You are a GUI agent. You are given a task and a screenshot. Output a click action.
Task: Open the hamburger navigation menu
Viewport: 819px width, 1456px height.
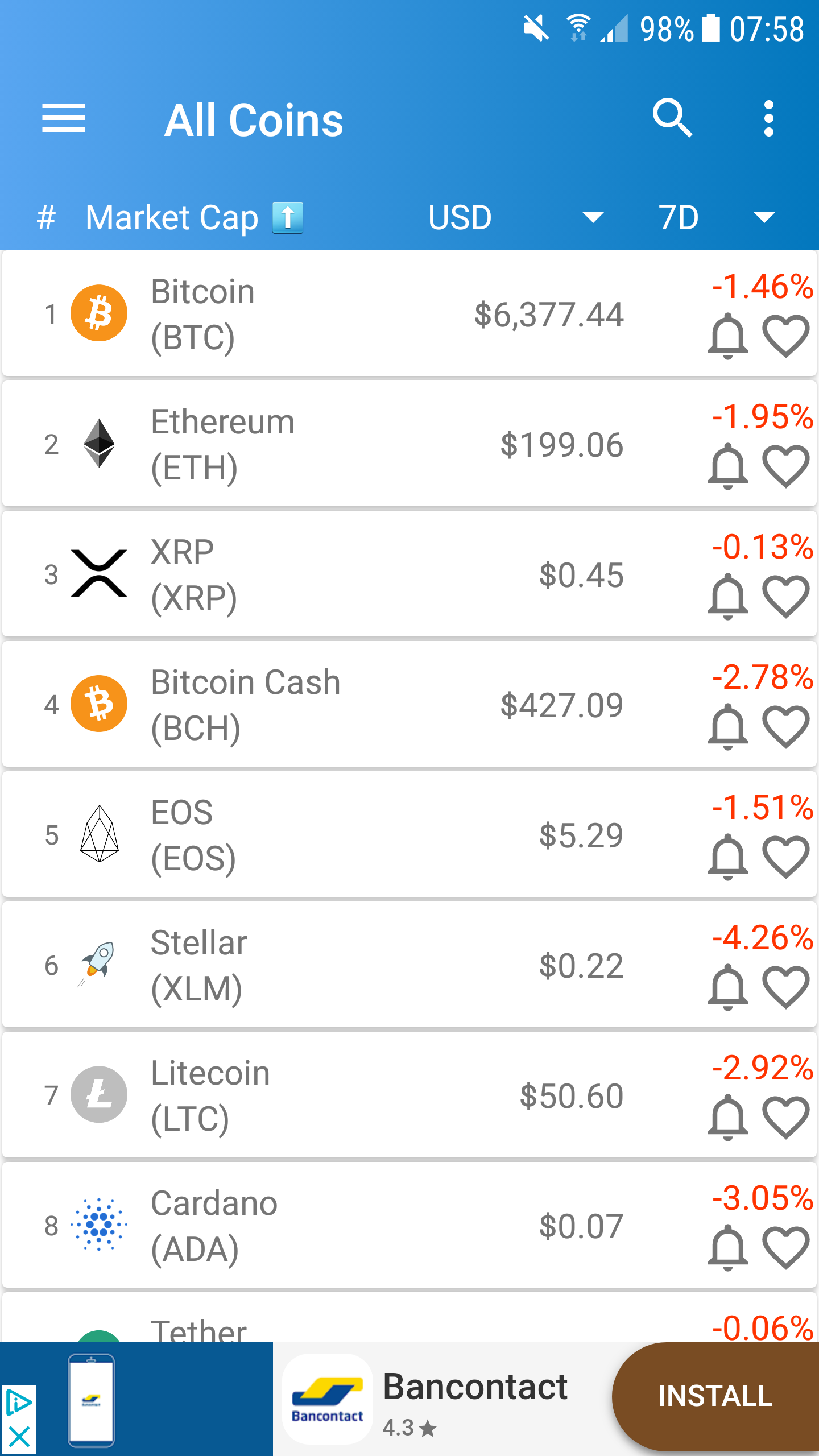tap(64, 119)
